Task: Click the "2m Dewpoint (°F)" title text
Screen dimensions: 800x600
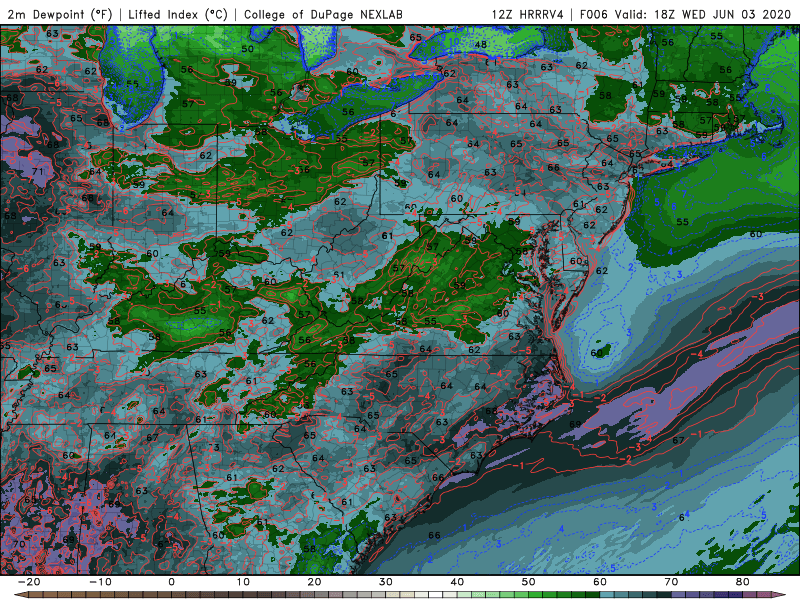Action: pos(60,15)
